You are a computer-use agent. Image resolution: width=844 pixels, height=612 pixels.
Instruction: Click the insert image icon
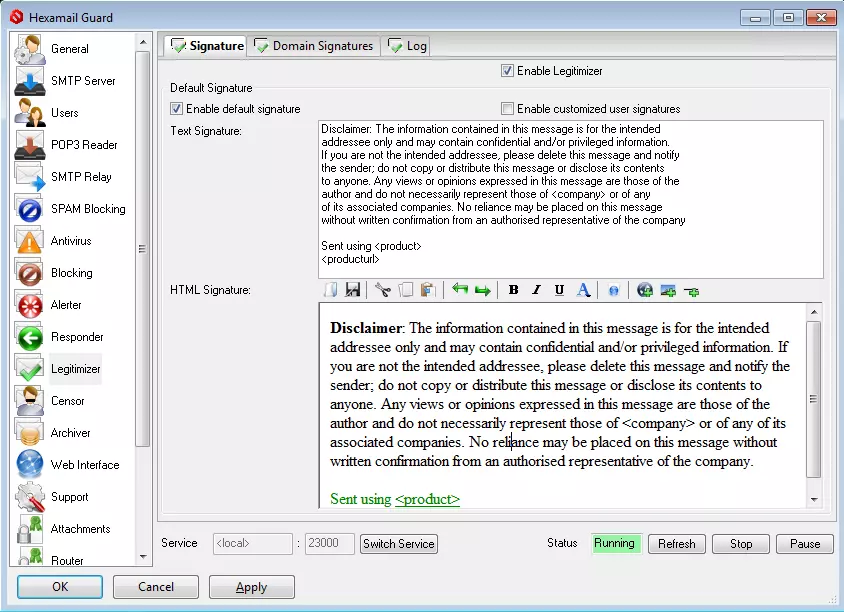pyautogui.click(x=668, y=290)
